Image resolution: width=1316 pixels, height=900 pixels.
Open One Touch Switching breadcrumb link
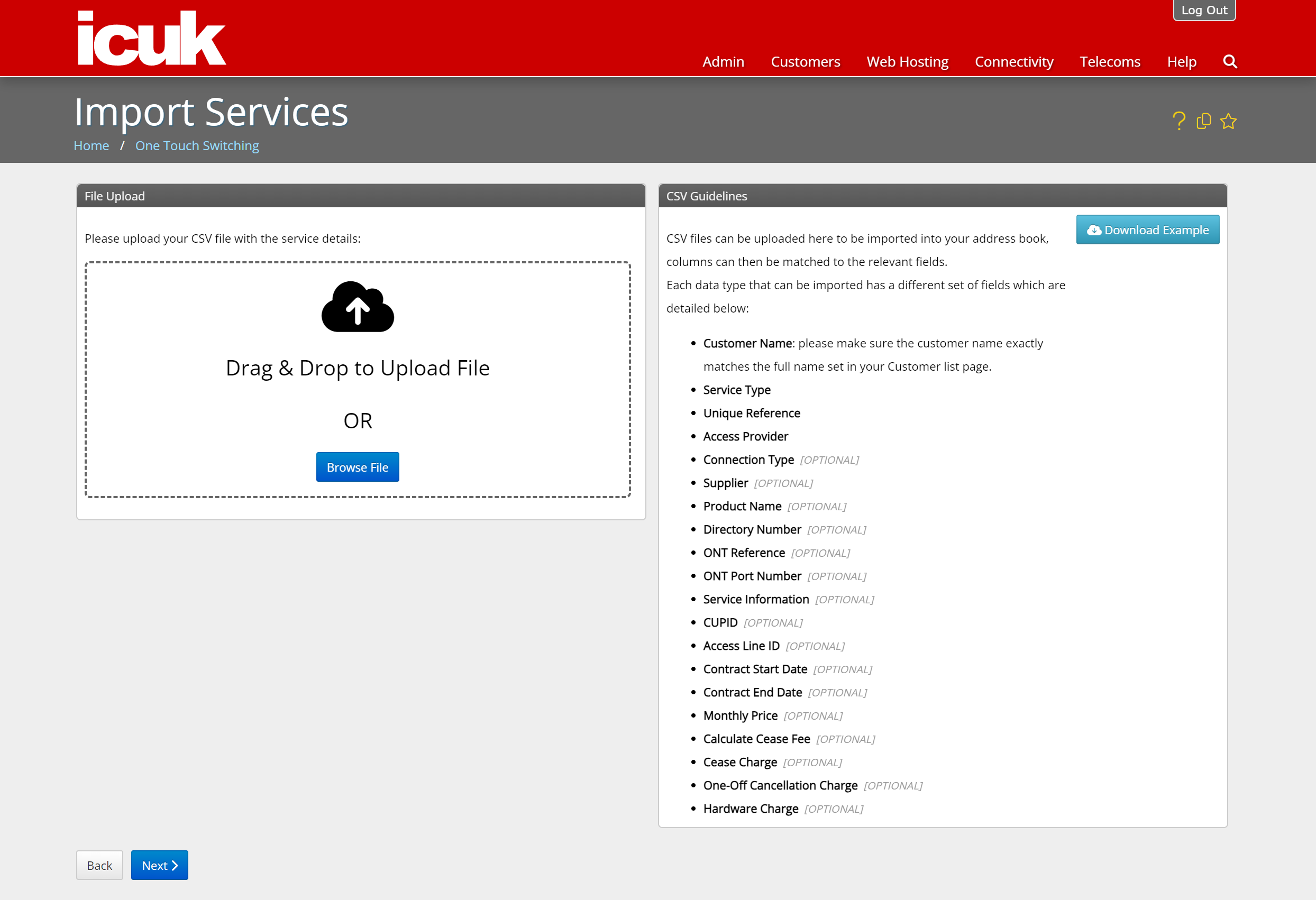(197, 145)
